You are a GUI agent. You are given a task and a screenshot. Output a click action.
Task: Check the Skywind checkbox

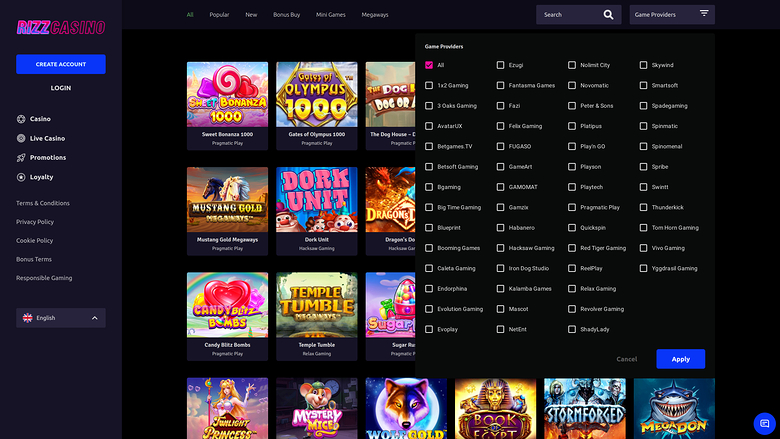[x=643, y=65]
